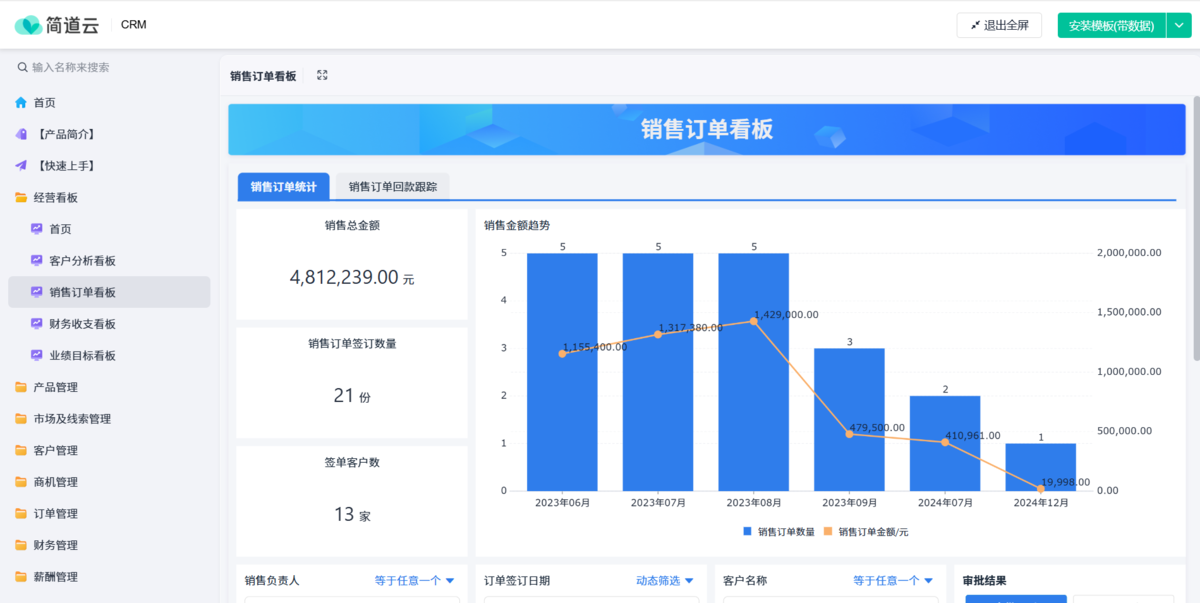Open the 客户分析看板 dashboard icon
Screen dimensions: 1200x603
(x=37, y=261)
